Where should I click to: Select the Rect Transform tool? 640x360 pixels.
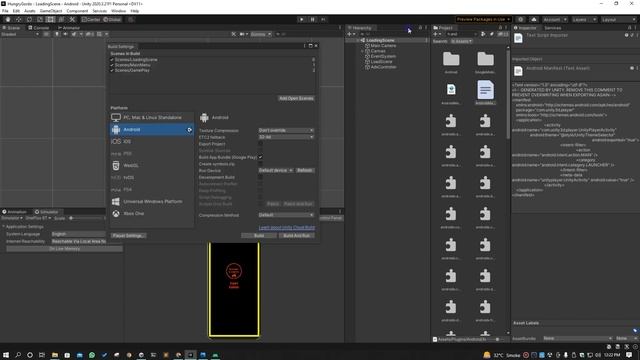pyautogui.click(x=51, y=19)
